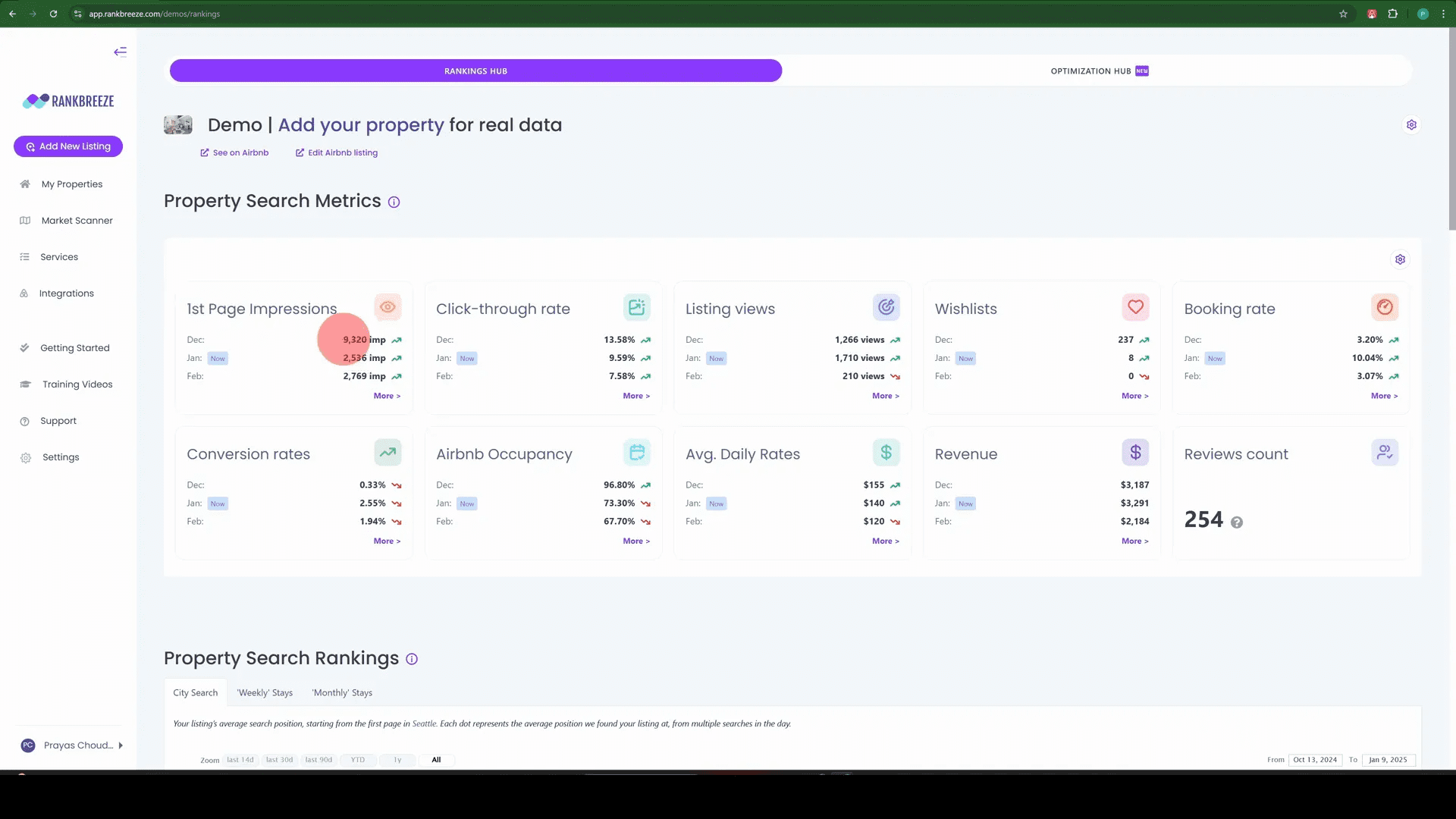Open the property settings gear near title
Viewport: 1456px width, 819px height.
[1411, 125]
